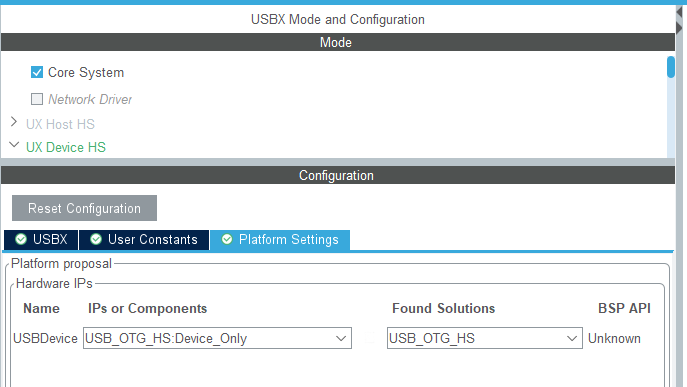Click the green check icon on Platform Settings tab

click(x=227, y=239)
